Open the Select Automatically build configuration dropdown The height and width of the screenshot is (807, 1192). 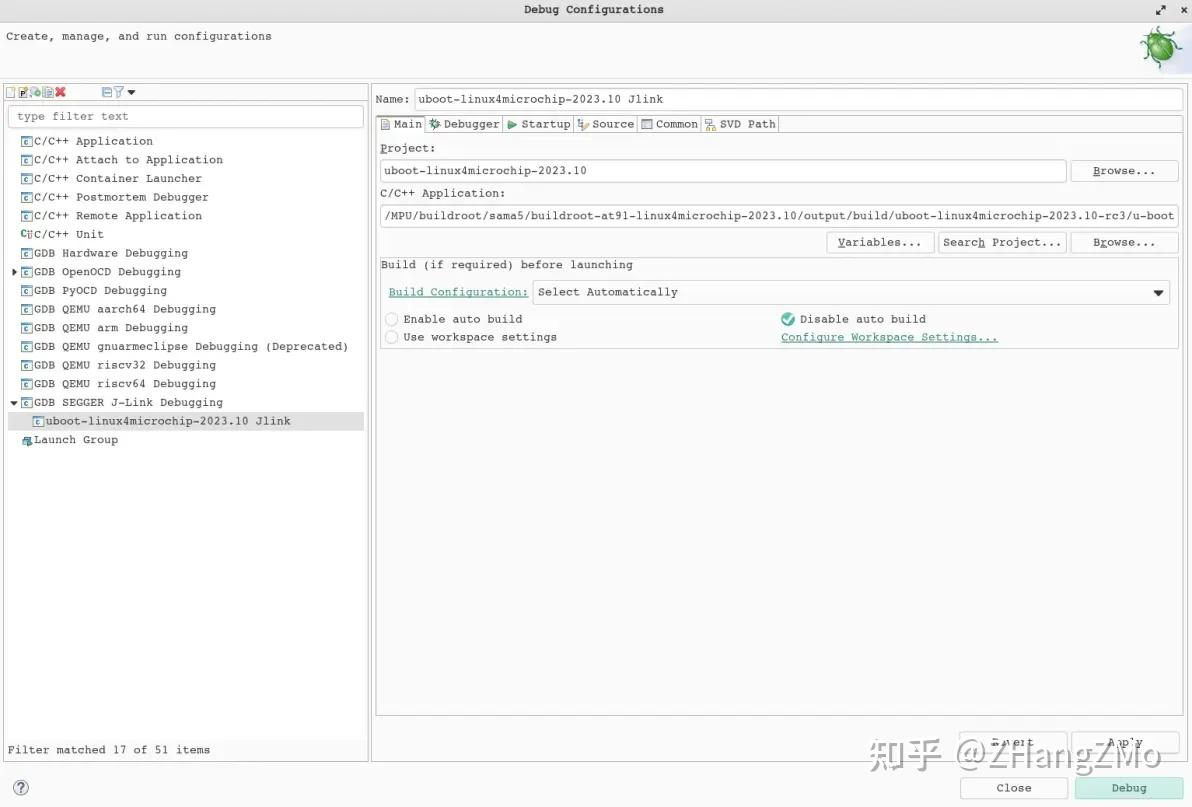[1158, 292]
